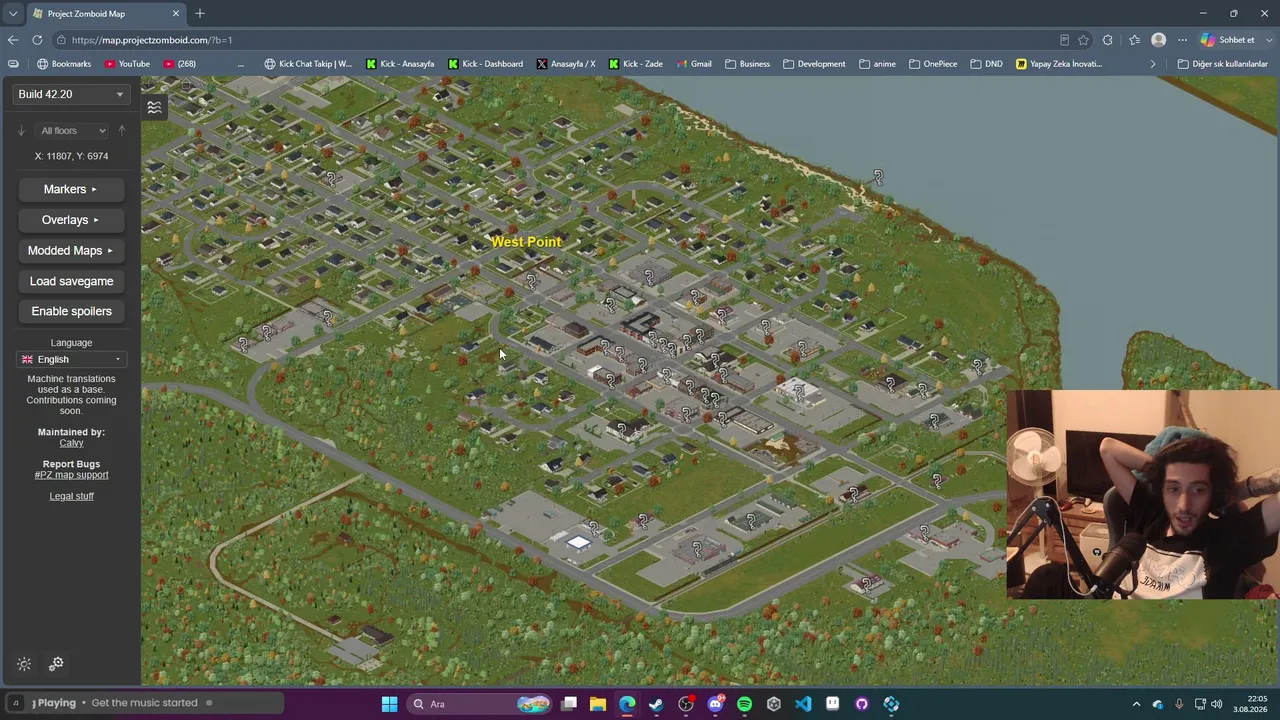Open File Explorer from the taskbar
The image size is (1280, 720).
598,704
